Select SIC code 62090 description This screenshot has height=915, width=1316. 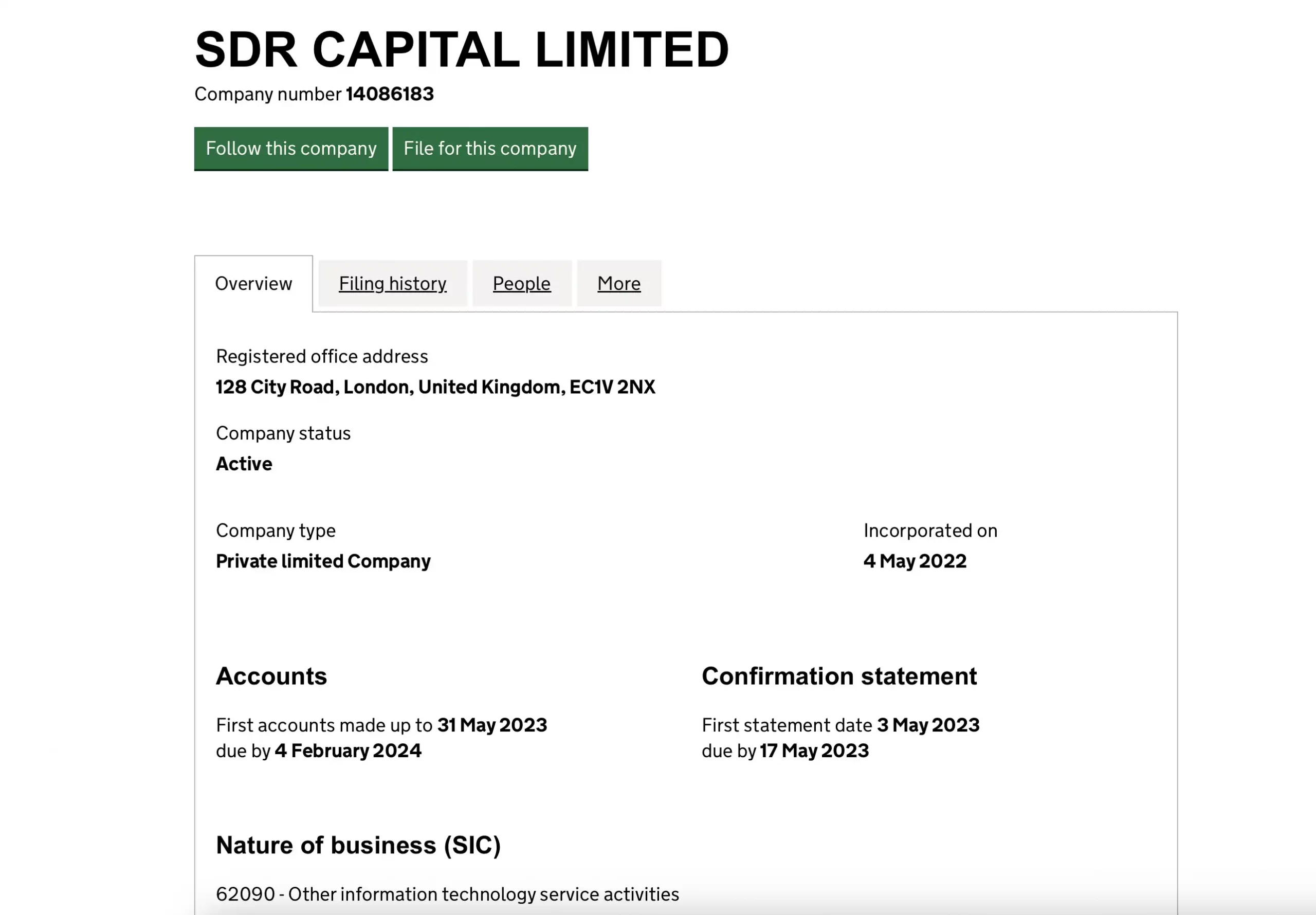pos(448,894)
